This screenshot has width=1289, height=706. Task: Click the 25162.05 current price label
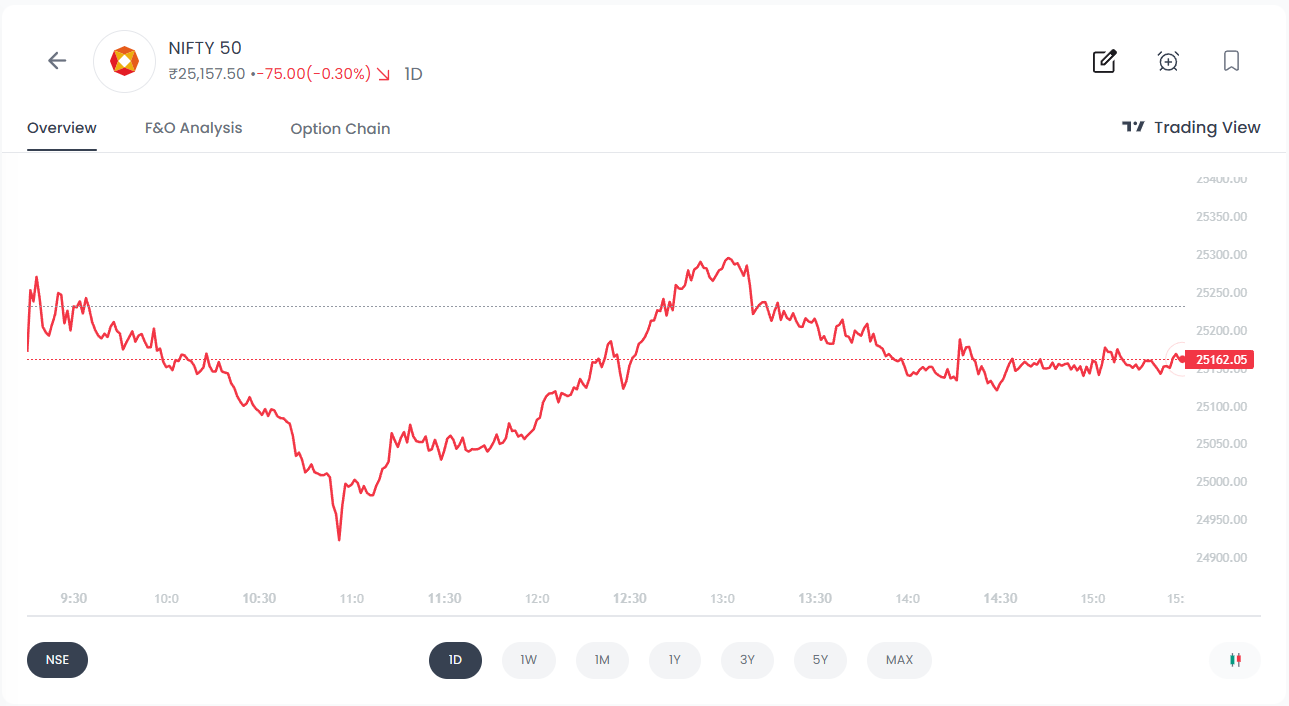[x=1217, y=360]
